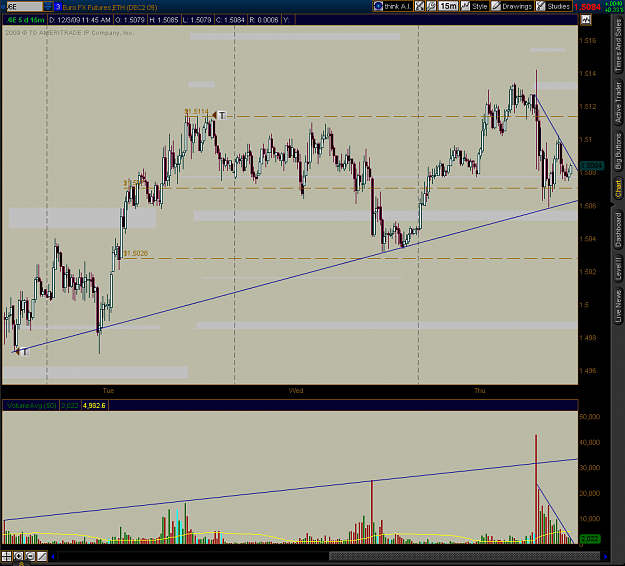Viewport: 625px width, 566px height.
Task: Click the Style chart-line icon
Action: tap(465, 6)
